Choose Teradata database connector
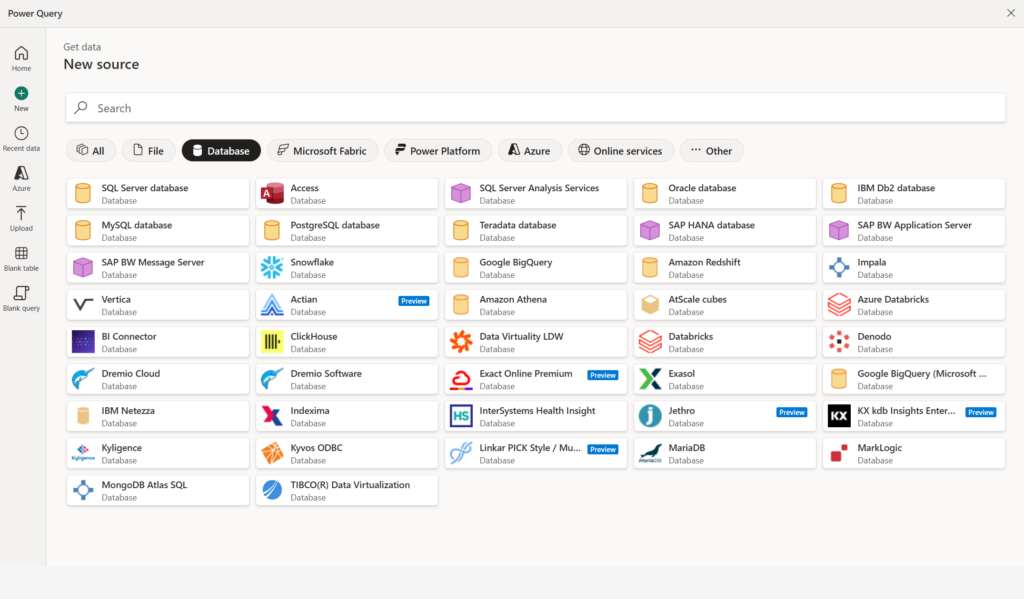1024x599 pixels. (536, 231)
